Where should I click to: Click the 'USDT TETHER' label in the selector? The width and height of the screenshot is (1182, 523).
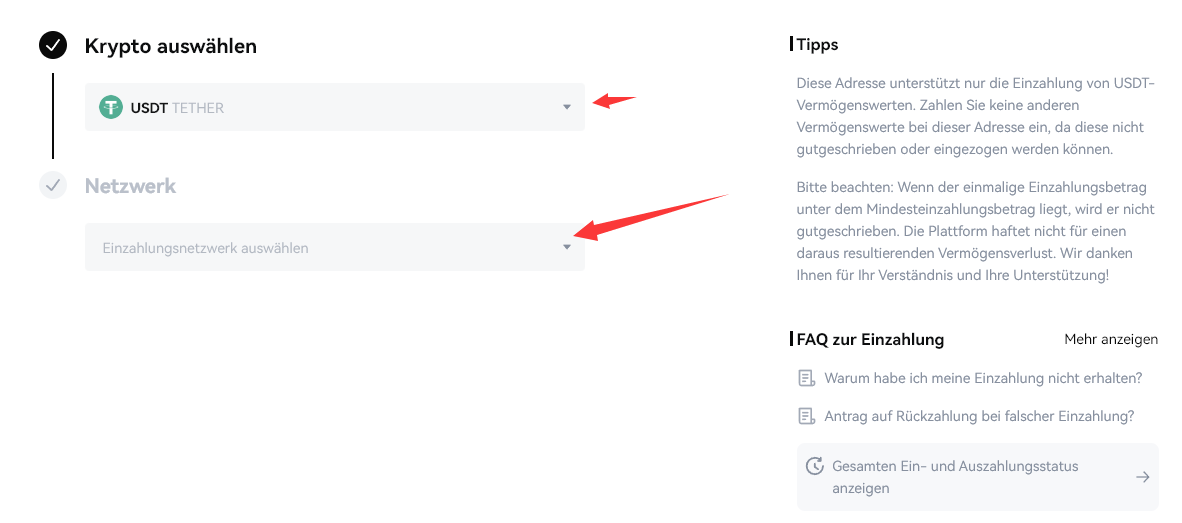point(177,108)
